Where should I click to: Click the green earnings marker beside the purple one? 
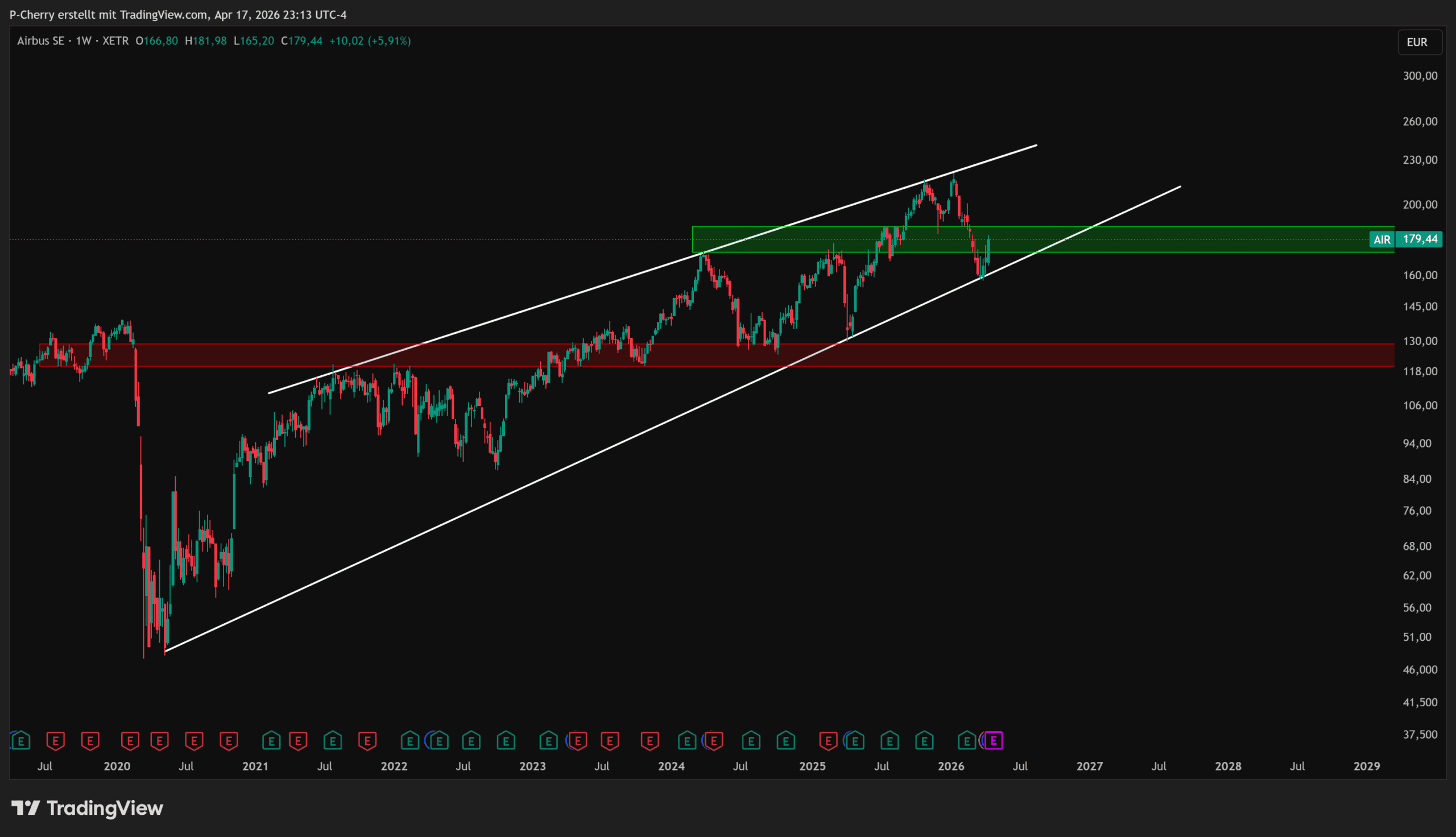point(967,741)
